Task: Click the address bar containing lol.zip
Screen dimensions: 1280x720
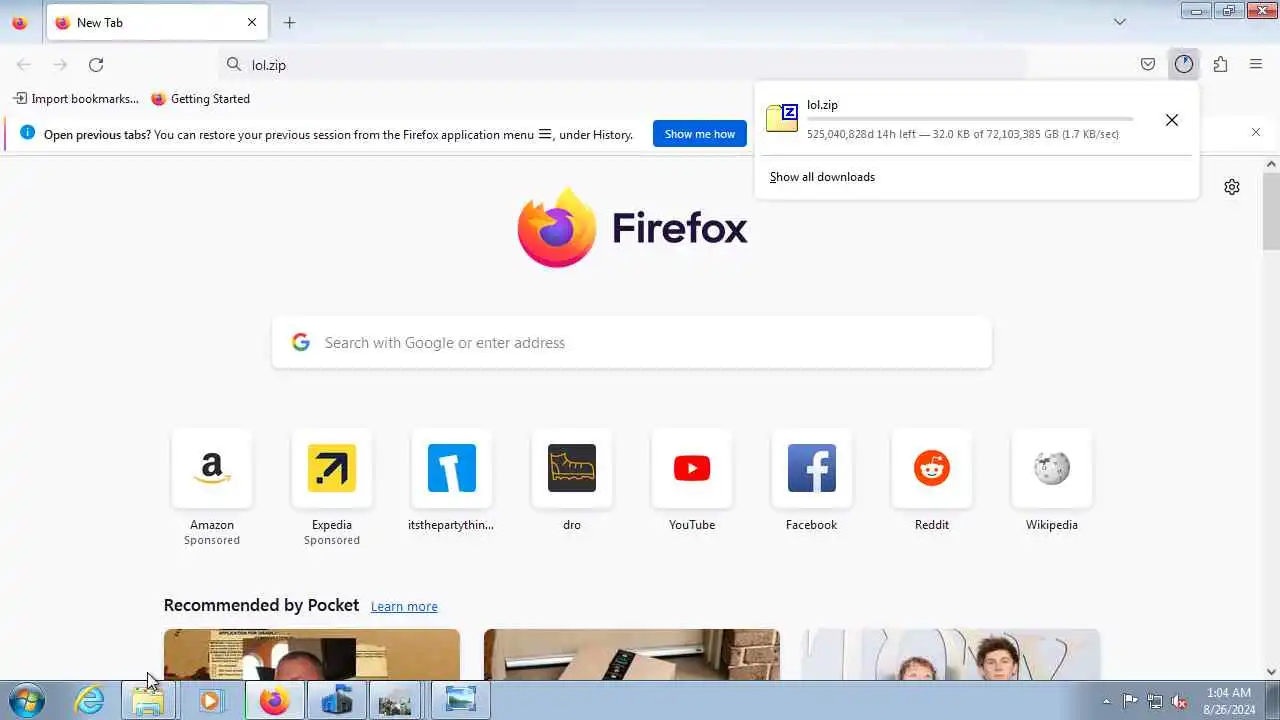Action: [622, 65]
